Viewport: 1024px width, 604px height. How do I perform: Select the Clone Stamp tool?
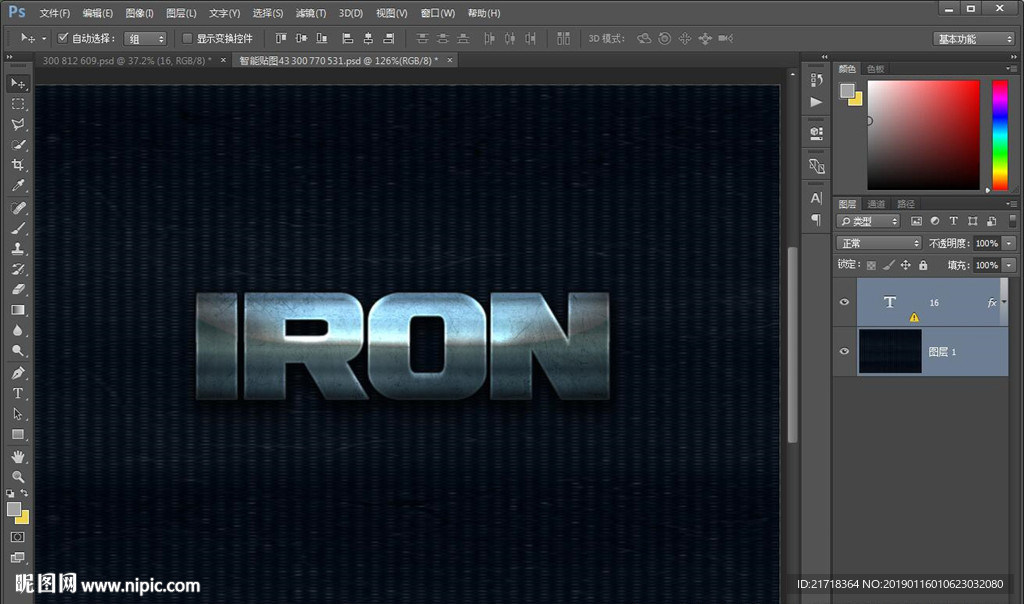click(18, 249)
